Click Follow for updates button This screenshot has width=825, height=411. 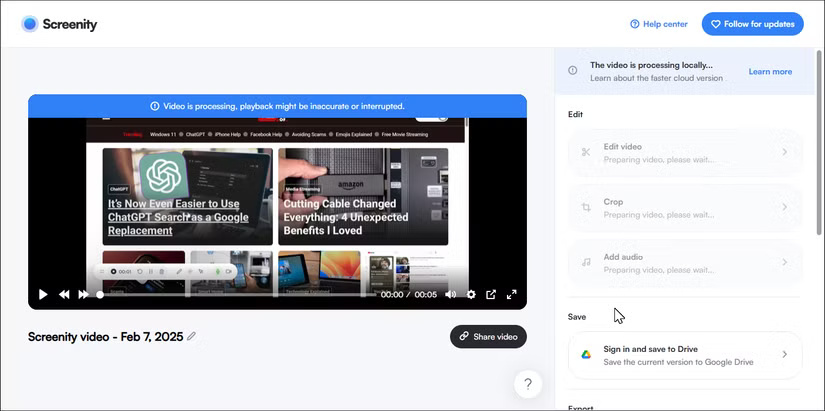752,24
